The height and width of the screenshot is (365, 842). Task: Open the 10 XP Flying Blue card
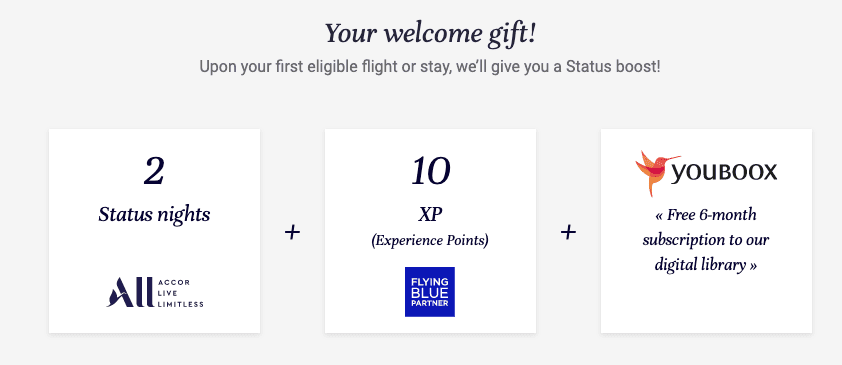[430, 231]
